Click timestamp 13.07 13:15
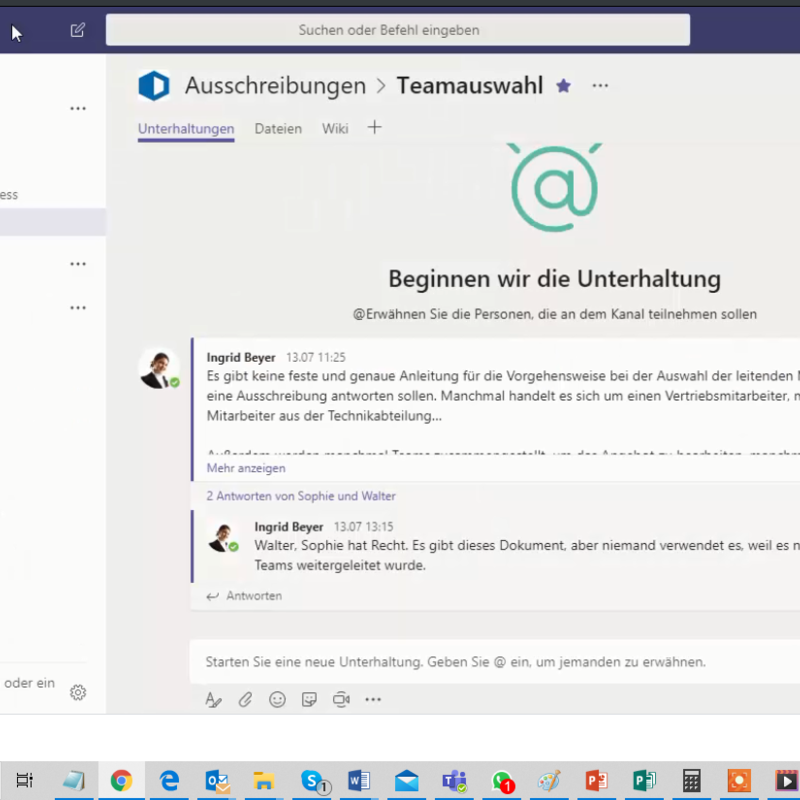The image size is (800, 800). (x=364, y=527)
